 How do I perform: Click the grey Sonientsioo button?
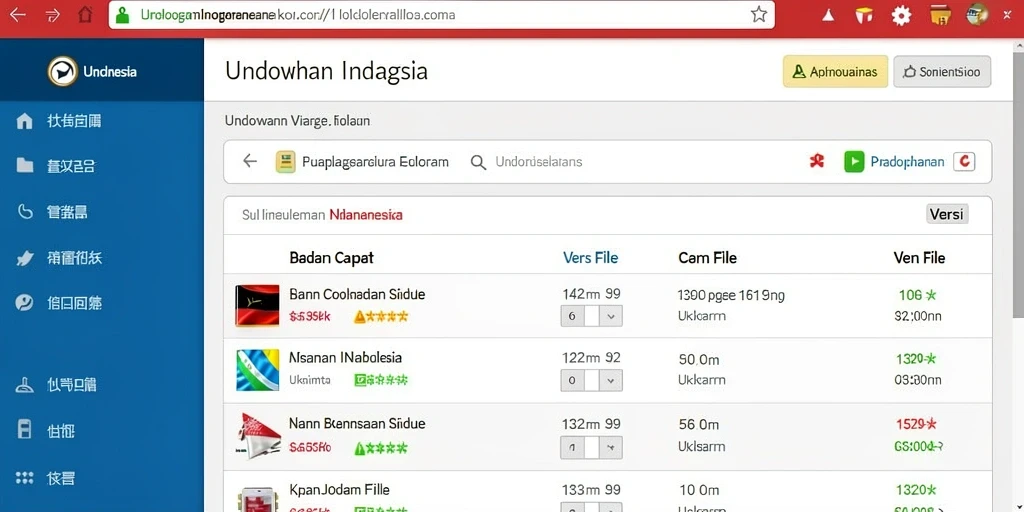point(942,72)
